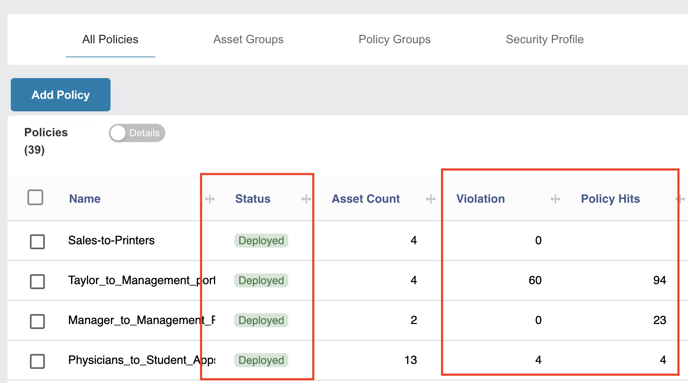Open the Asset Groups tab
Screen dimensions: 688x383
[248, 39]
